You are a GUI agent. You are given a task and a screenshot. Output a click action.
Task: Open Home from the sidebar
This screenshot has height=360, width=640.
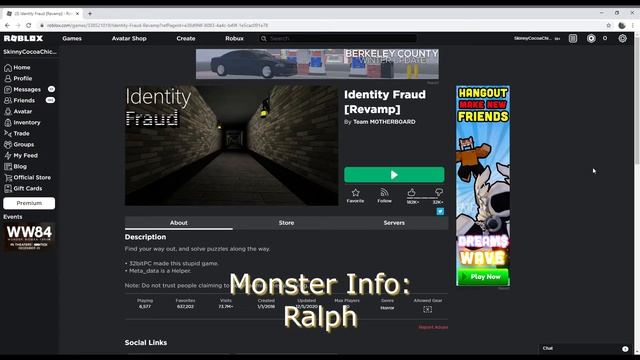tap(17, 67)
